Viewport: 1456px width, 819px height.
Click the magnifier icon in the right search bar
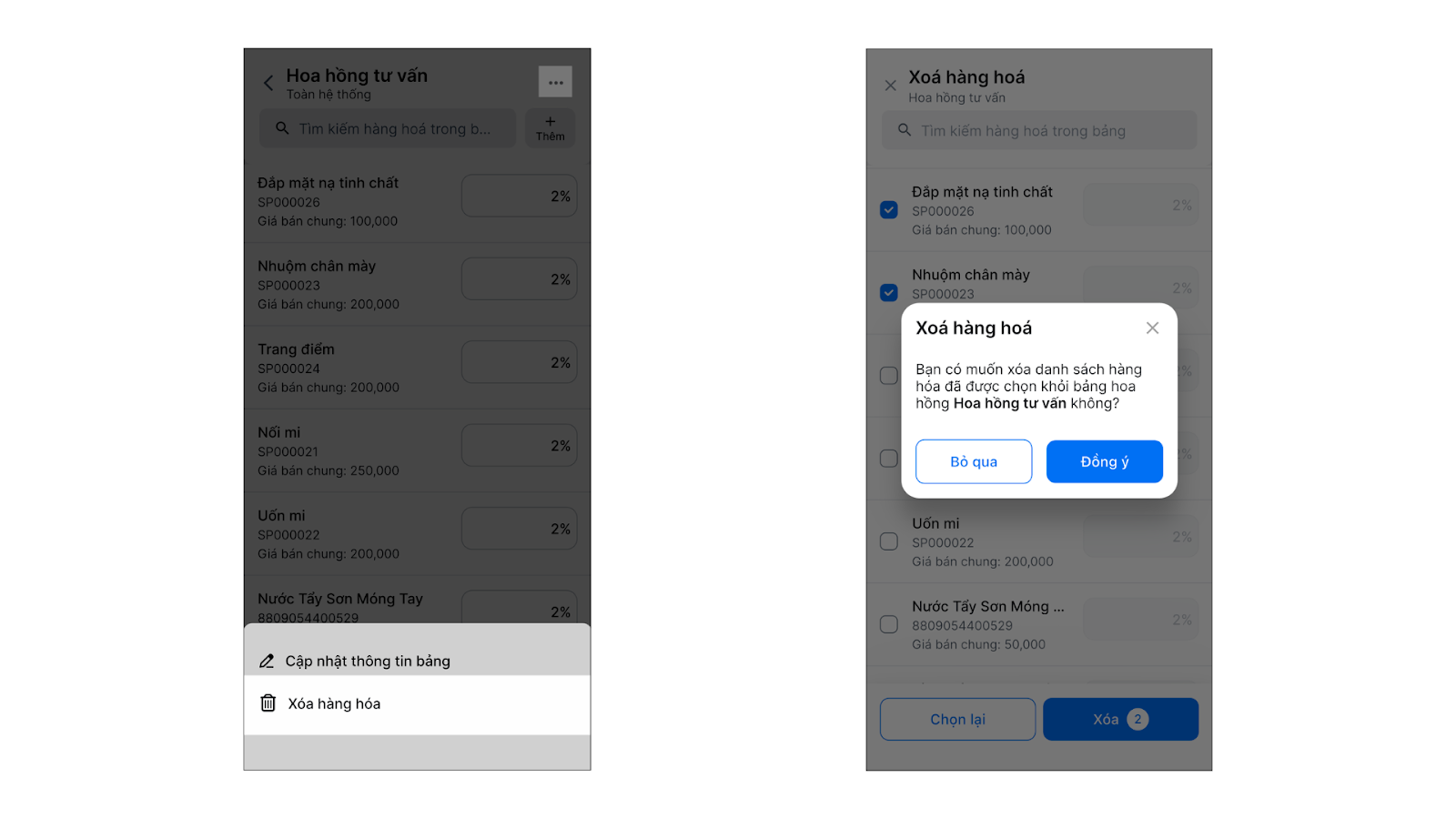pos(905,130)
